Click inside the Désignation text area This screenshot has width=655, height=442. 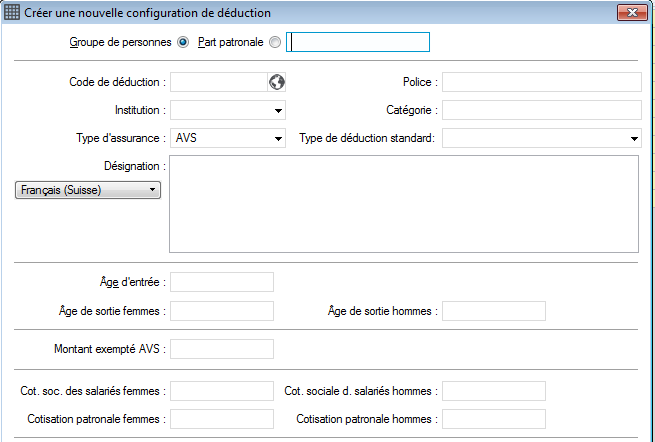404,204
